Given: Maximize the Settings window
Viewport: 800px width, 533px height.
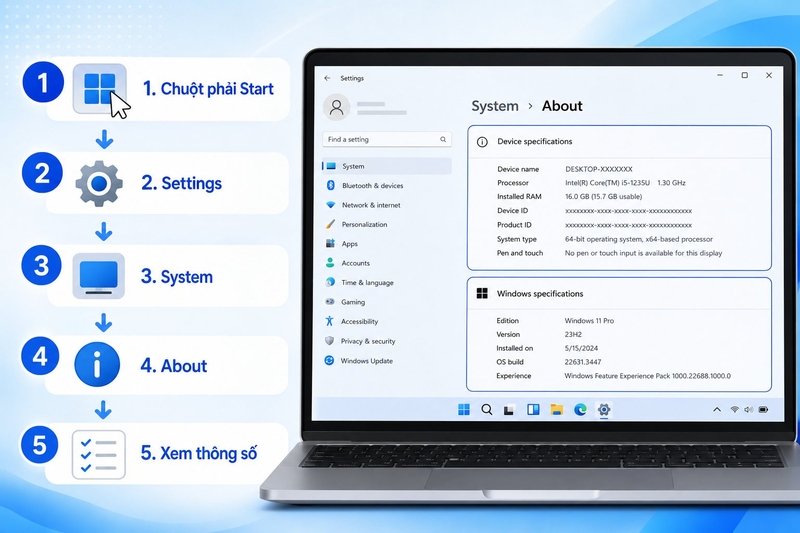Looking at the screenshot, I should [x=744, y=75].
